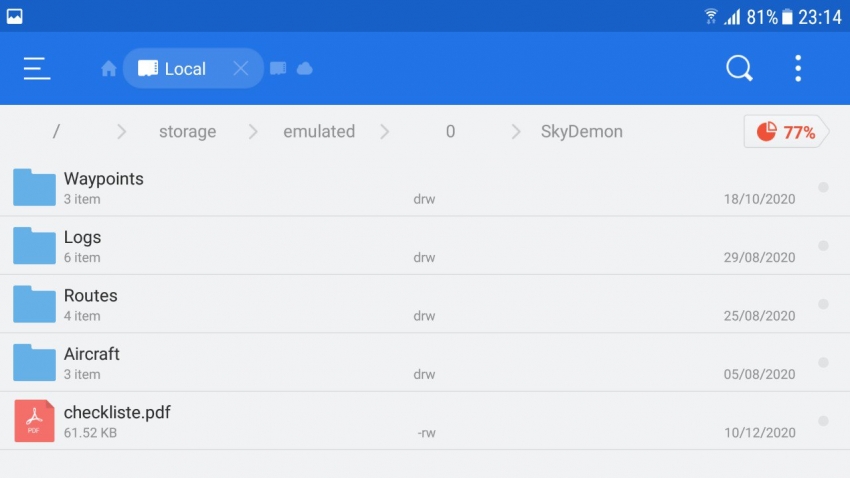Open the Waypoints folder
The height and width of the screenshot is (478, 850).
tap(104, 180)
